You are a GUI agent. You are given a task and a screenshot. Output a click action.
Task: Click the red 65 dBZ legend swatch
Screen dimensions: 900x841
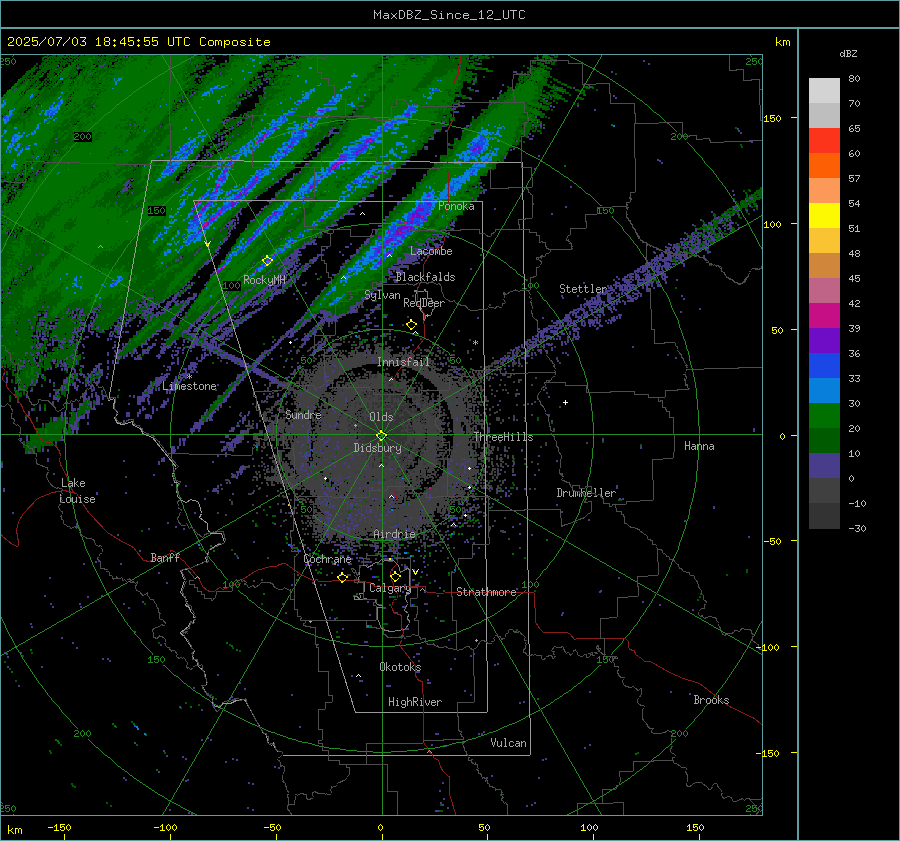point(824,141)
